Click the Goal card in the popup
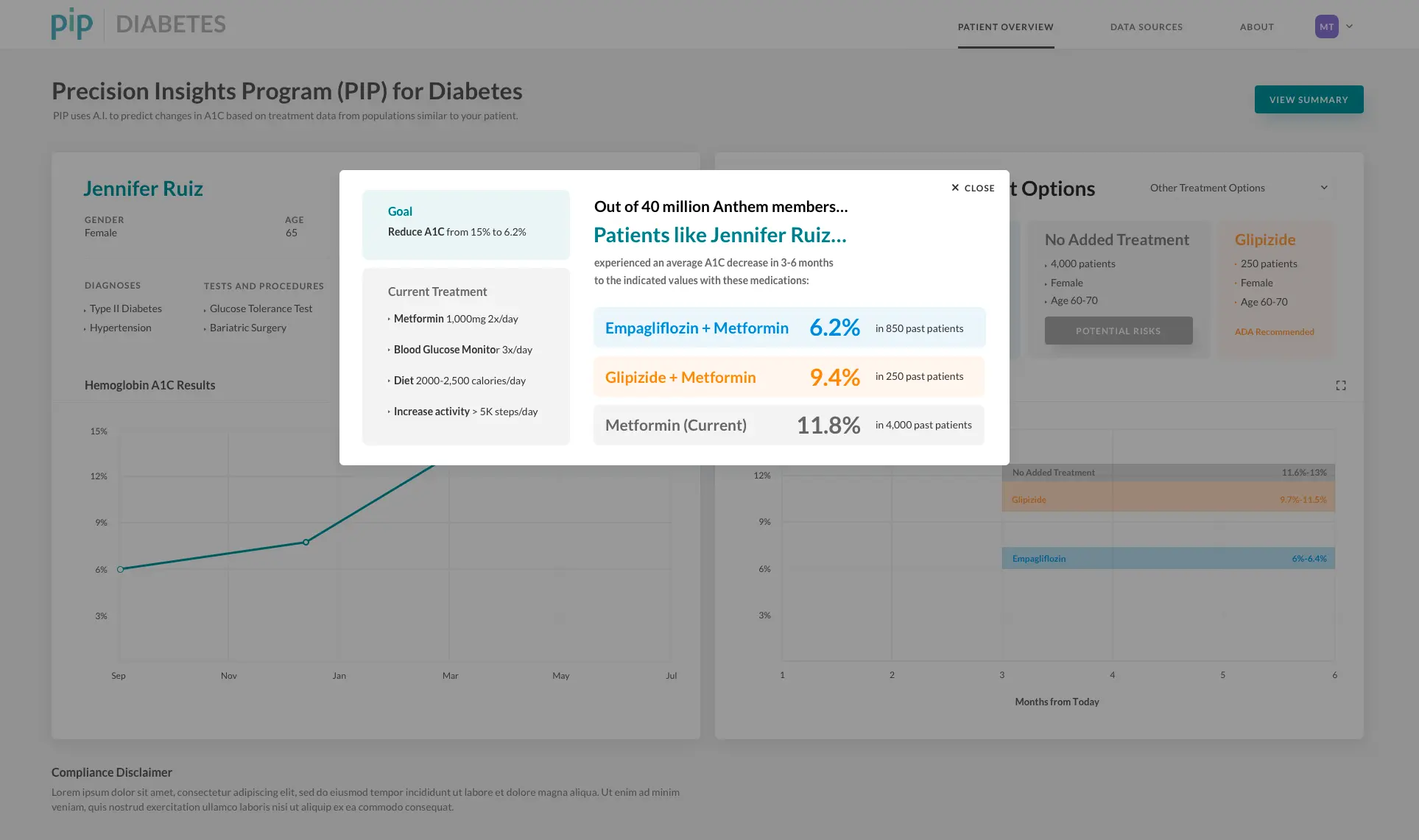This screenshot has height=840, width=1419. 465,225
